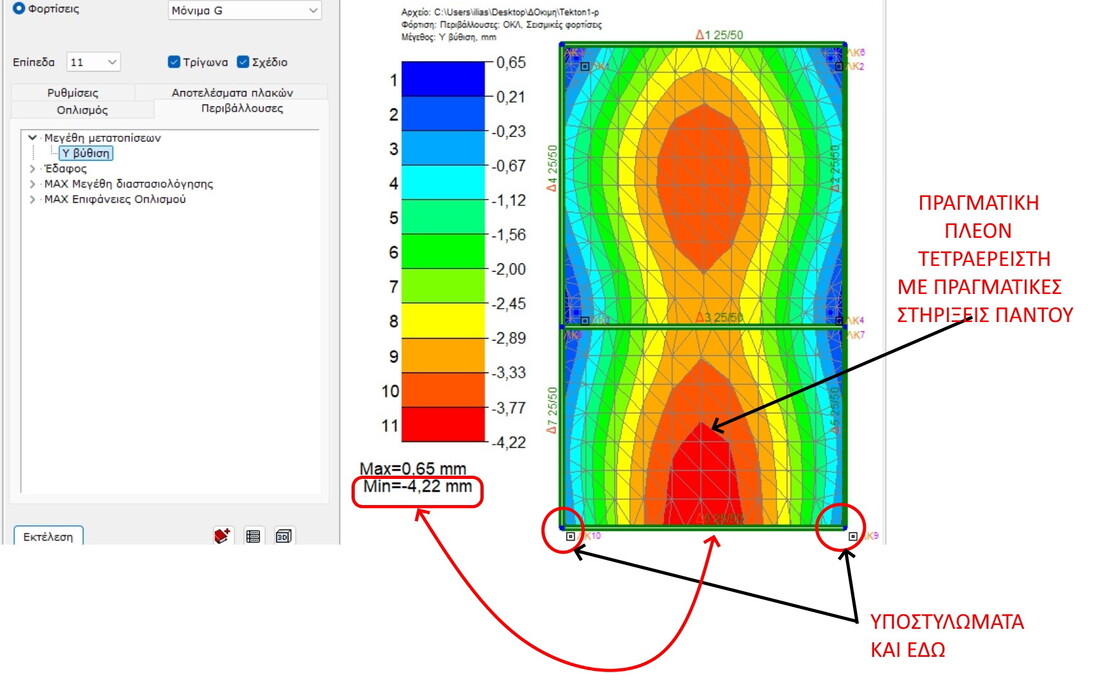Collapse the Μεγέθη μετατοπίσεων tree node
1100x683 pixels.
32,138
